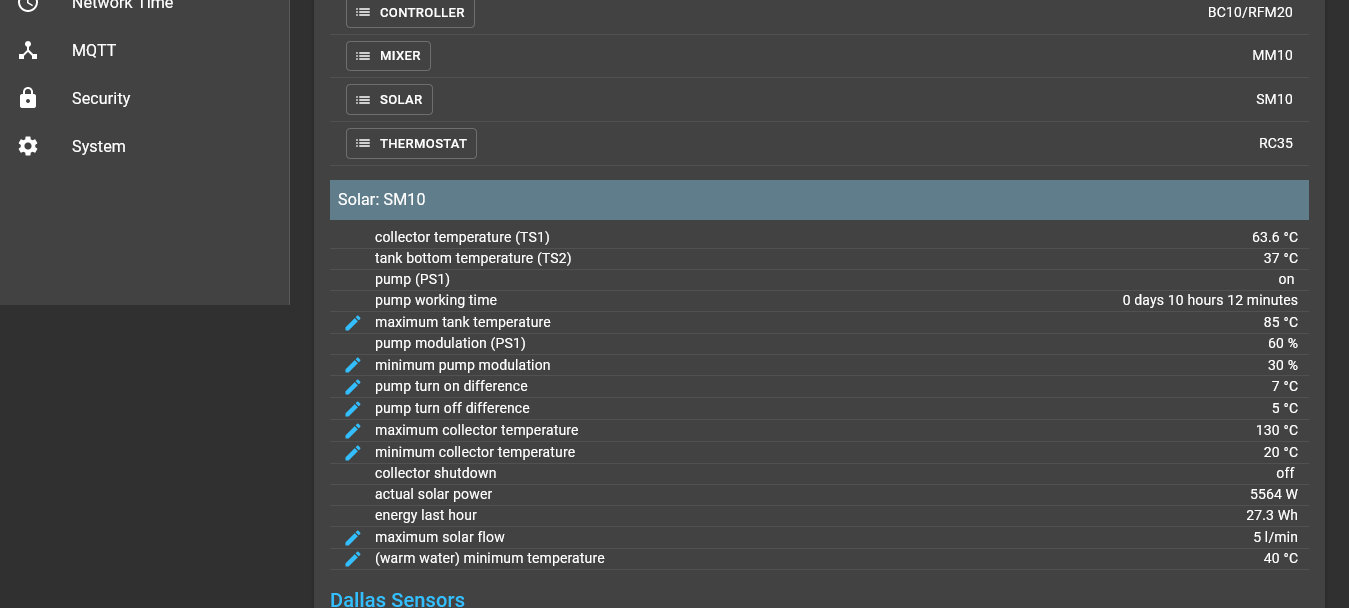
Task: Edit pump turn off difference via pencil icon
Action: point(352,408)
